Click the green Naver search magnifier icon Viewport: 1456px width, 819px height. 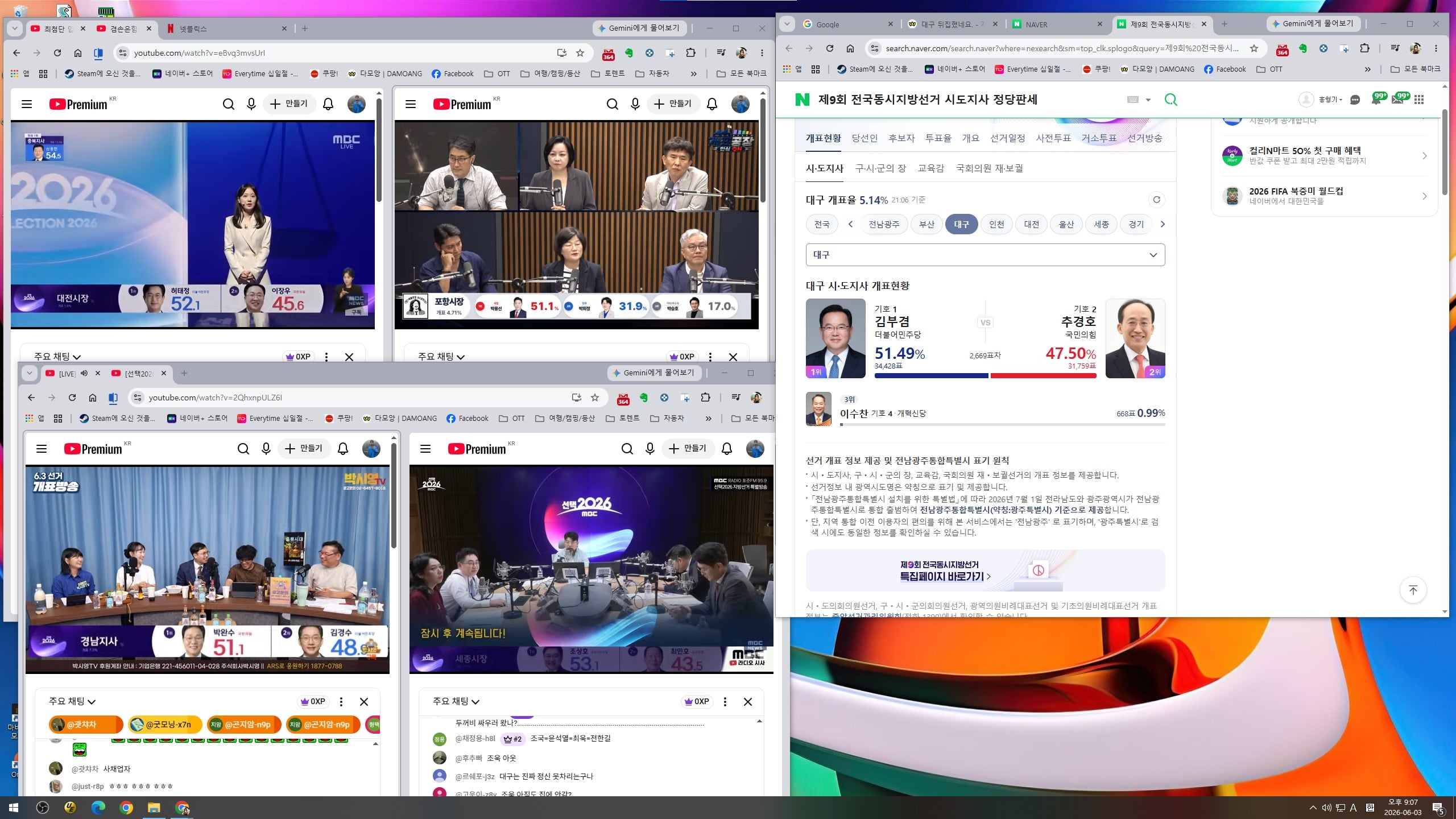[1170, 100]
